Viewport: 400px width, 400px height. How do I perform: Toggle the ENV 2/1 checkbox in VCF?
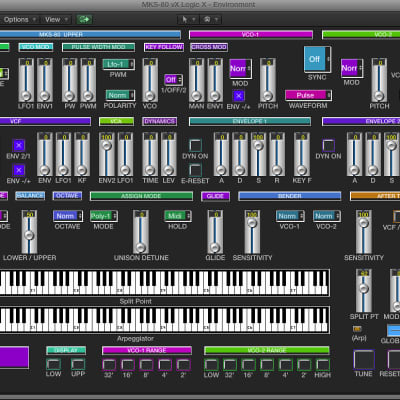[19, 145]
